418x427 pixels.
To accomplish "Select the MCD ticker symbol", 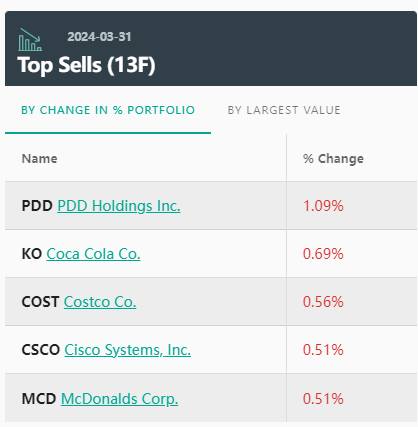I will tap(39, 399).
